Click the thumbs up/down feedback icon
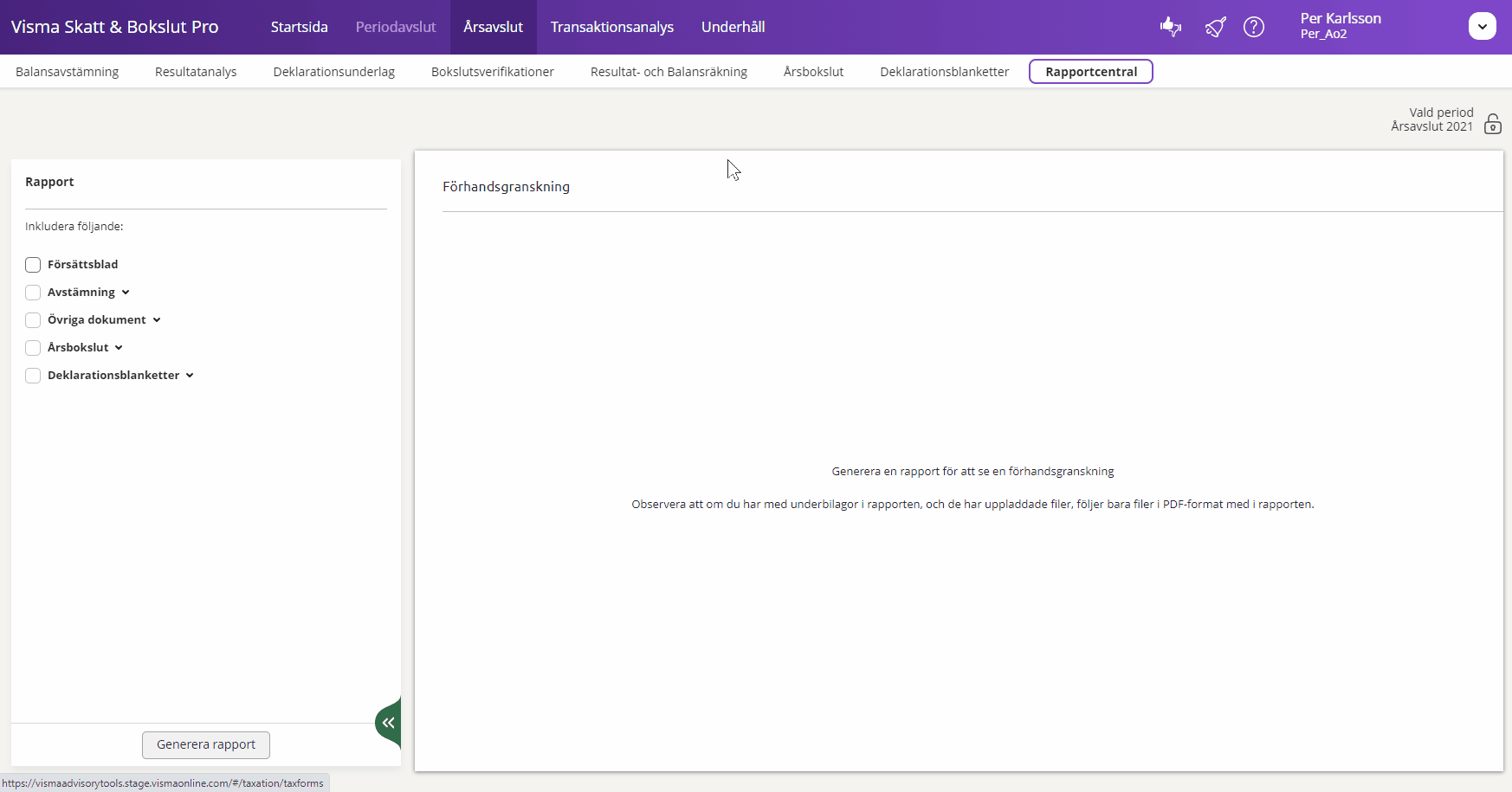 (1171, 27)
